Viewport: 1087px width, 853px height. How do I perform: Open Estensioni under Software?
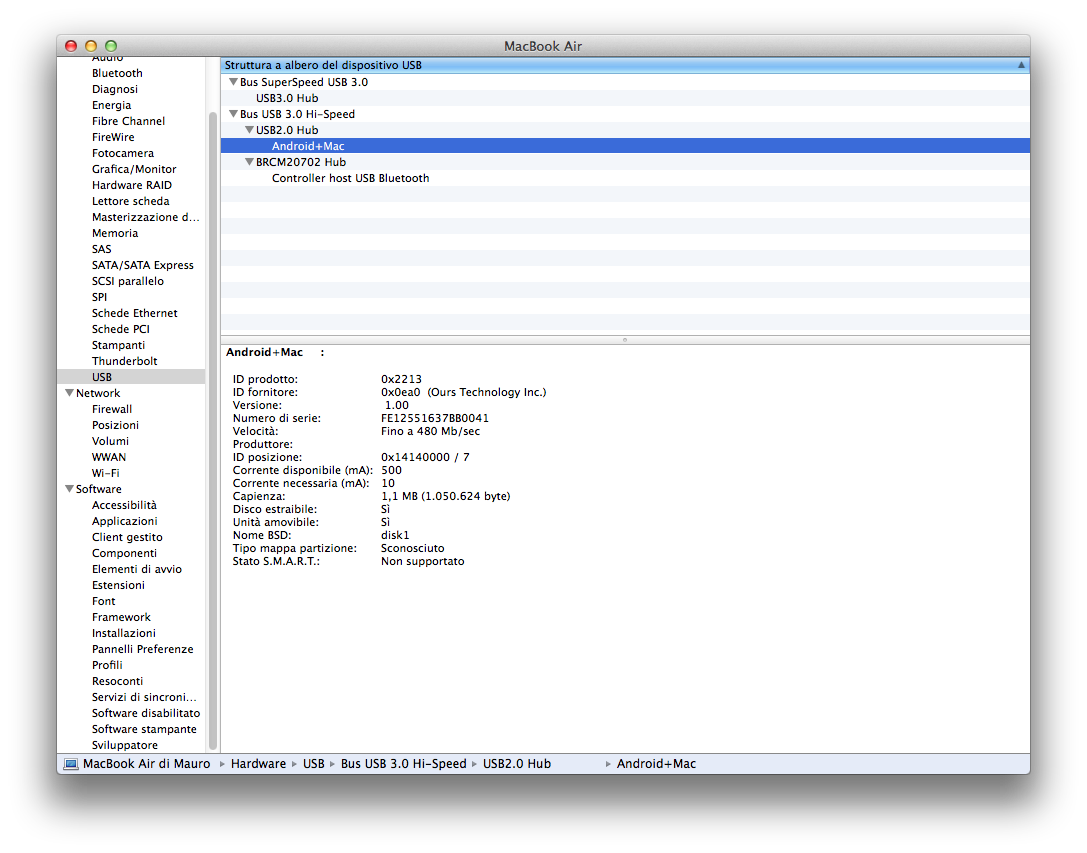click(x=118, y=585)
